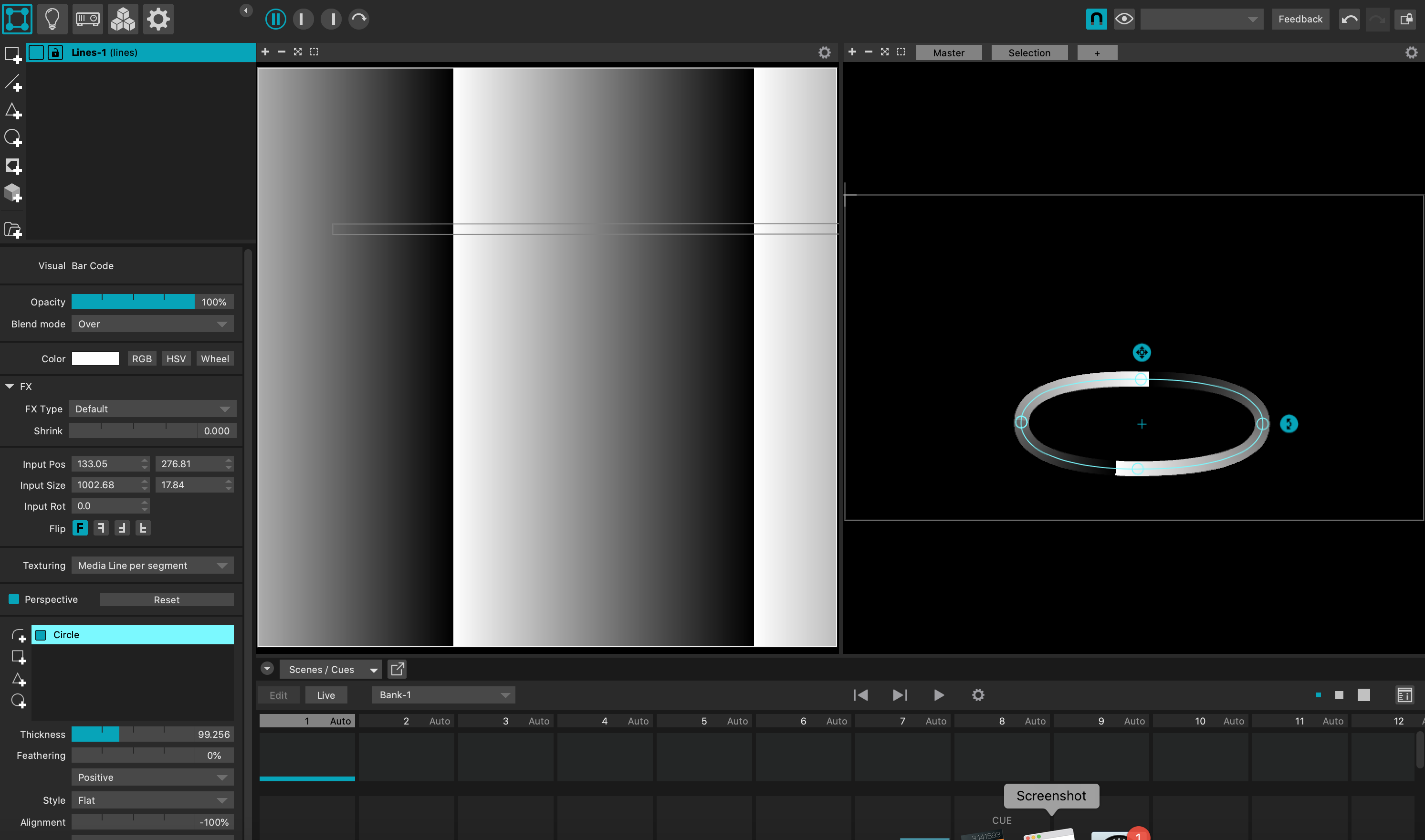The image size is (1425, 840).
Task: Toggle the eye visibility icon
Action: pyautogui.click(x=1123, y=19)
